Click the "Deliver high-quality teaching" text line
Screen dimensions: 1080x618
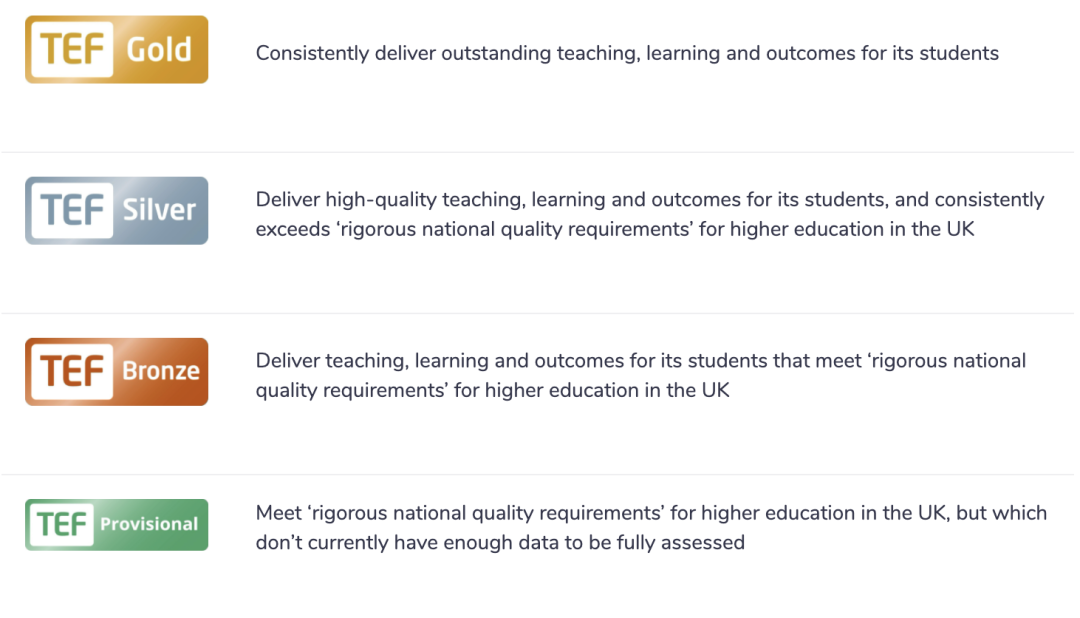click(x=650, y=200)
